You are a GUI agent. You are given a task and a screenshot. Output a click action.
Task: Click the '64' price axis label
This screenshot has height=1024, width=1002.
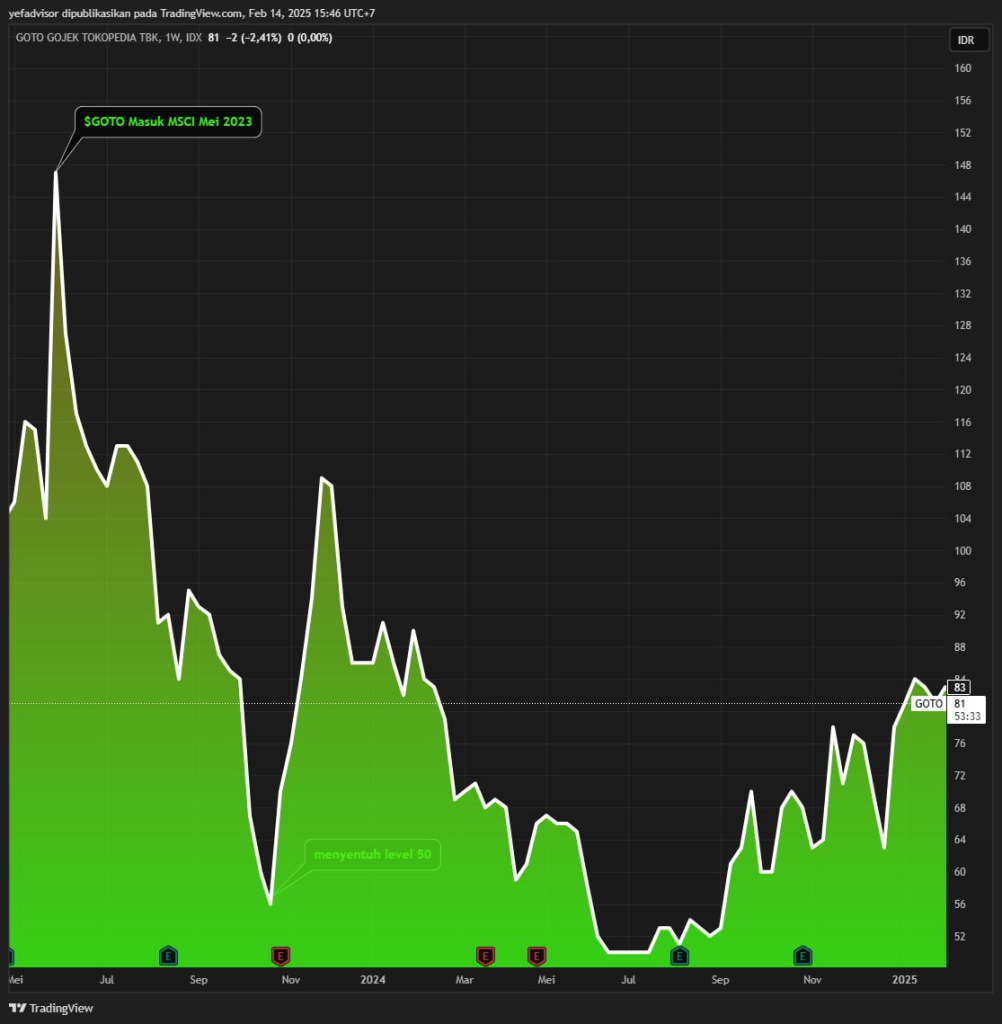click(x=960, y=840)
